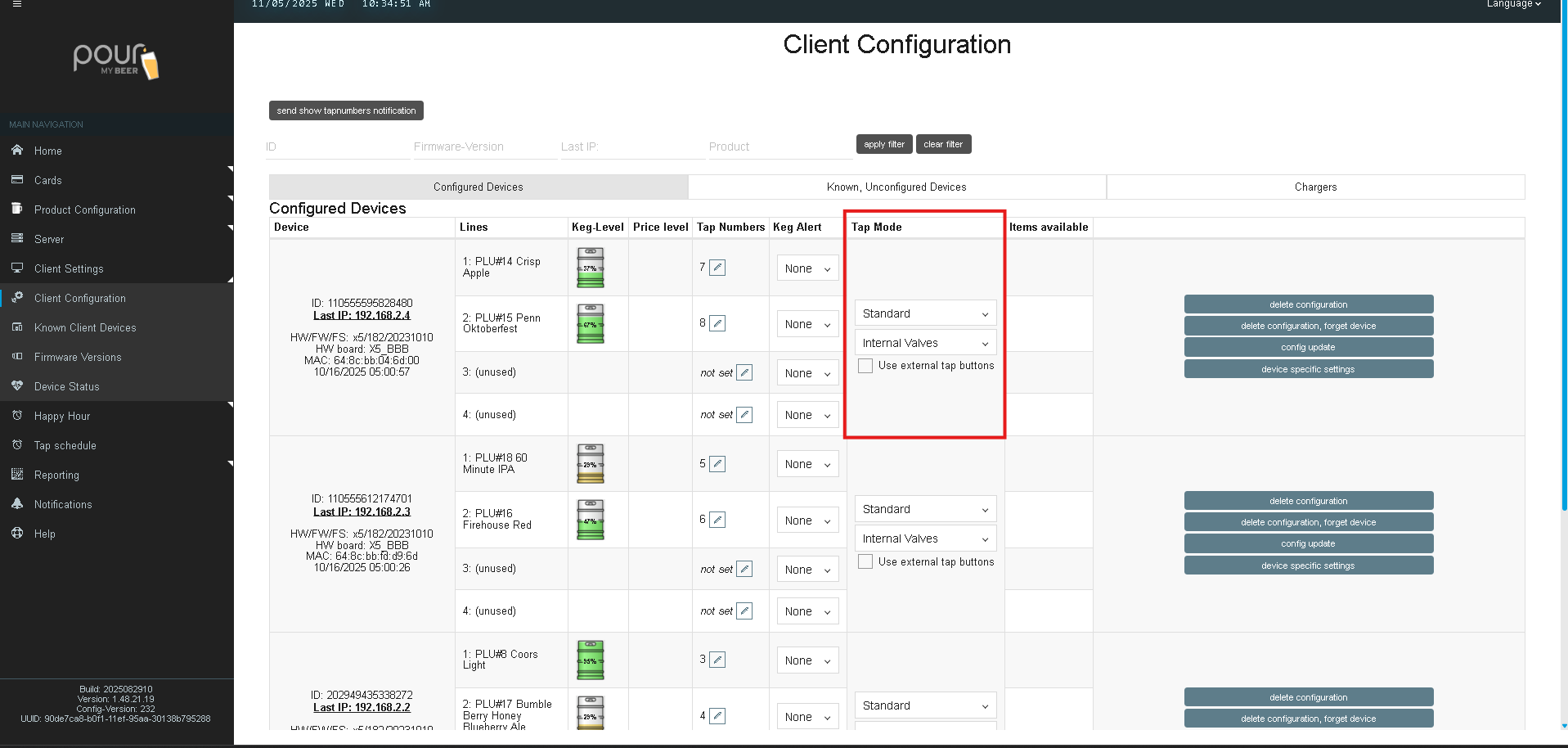The image size is (1568, 748).
Task: Edit tap number 6 with pencil icon
Action: tap(717, 520)
